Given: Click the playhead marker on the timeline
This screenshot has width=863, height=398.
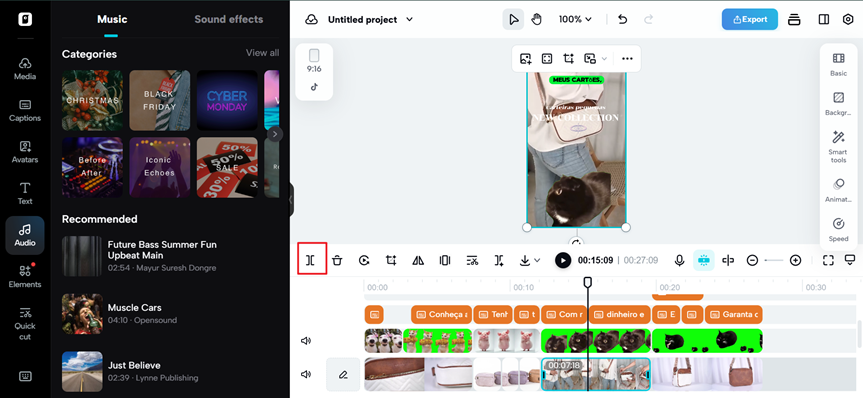Looking at the screenshot, I should [588, 282].
